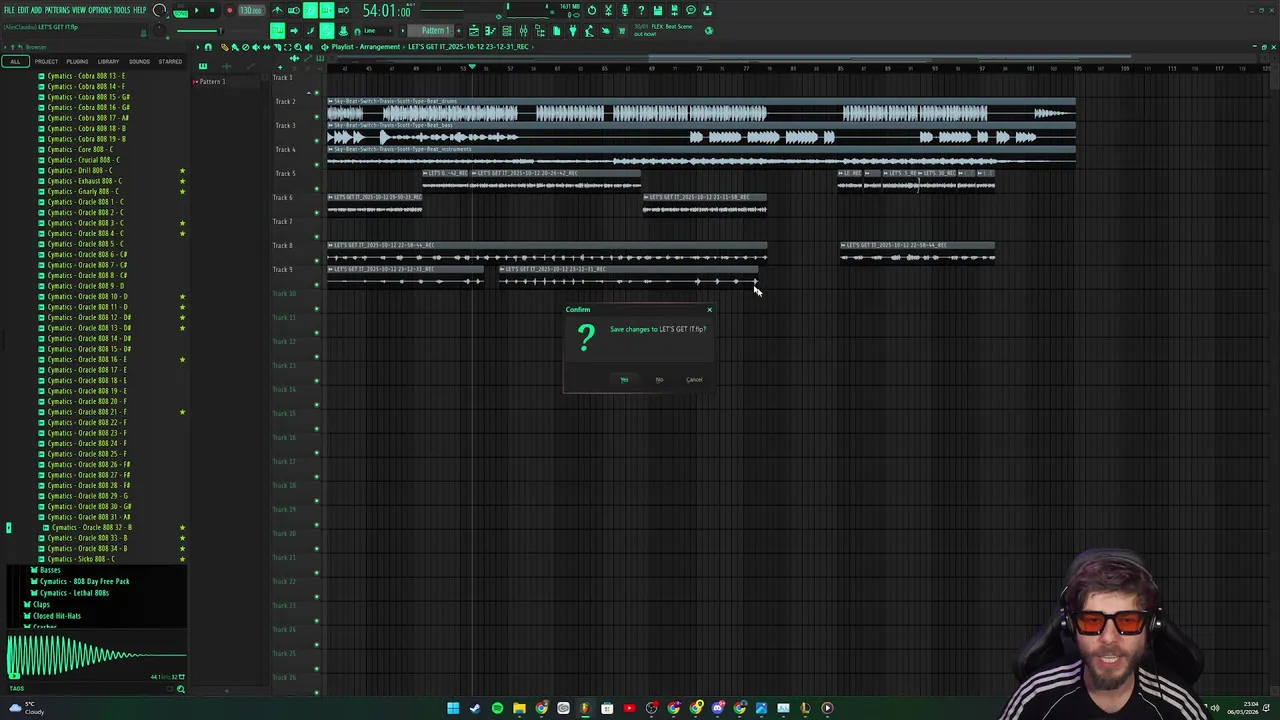Mute Track 8 with its green dot
Screen dimensions: 1280x720
pyautogui.click(x=317, y=261)
